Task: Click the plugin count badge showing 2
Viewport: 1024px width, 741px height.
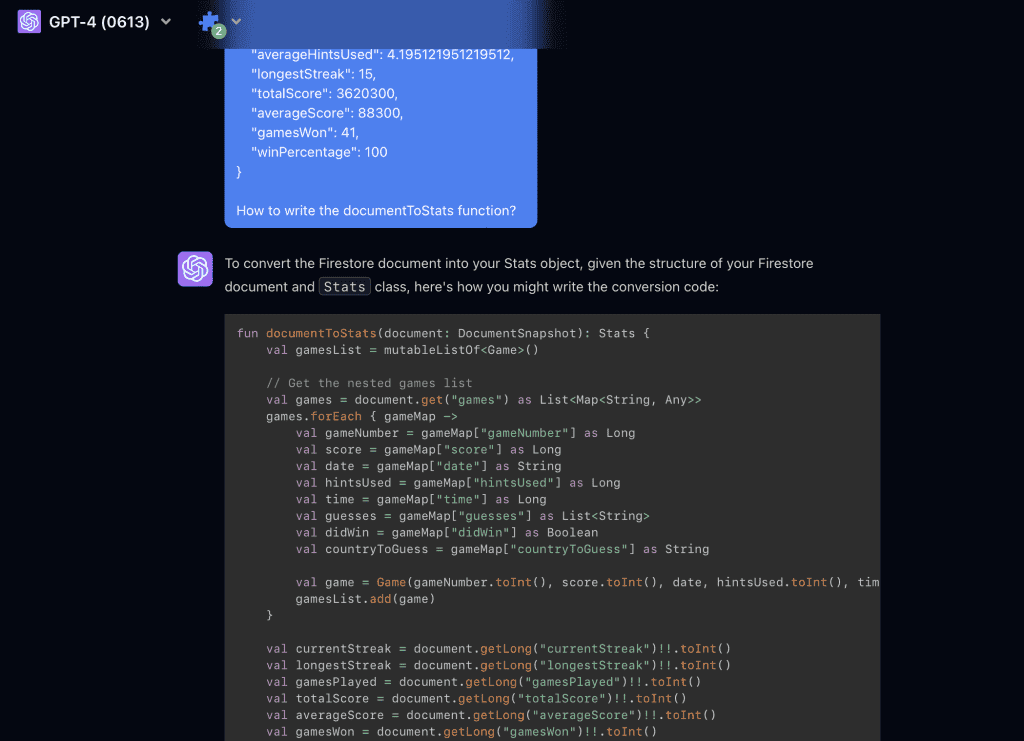Action: (220, 29)
